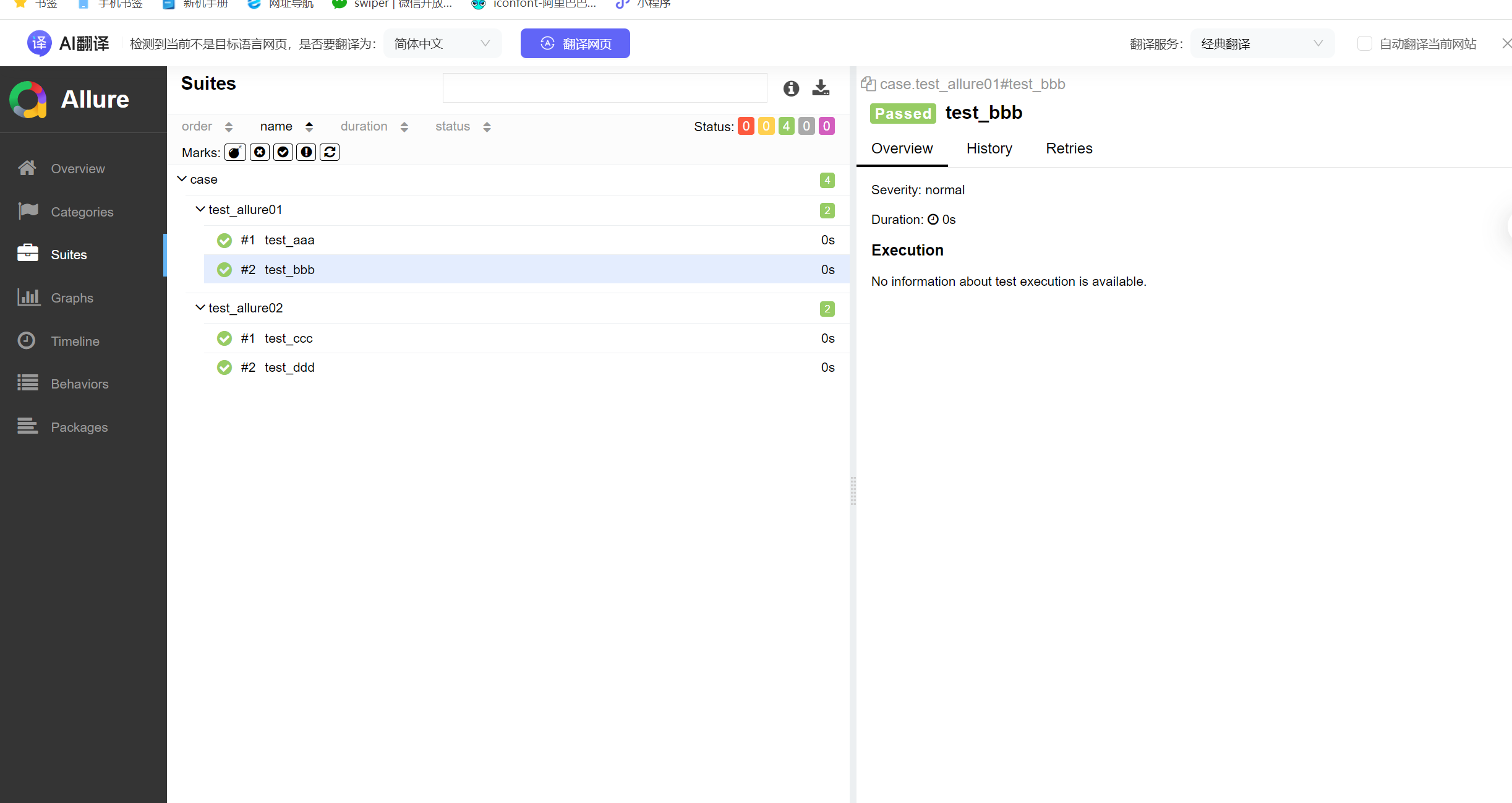
Task: Open the Overview page in sidebar
Action: pos(78,168)
